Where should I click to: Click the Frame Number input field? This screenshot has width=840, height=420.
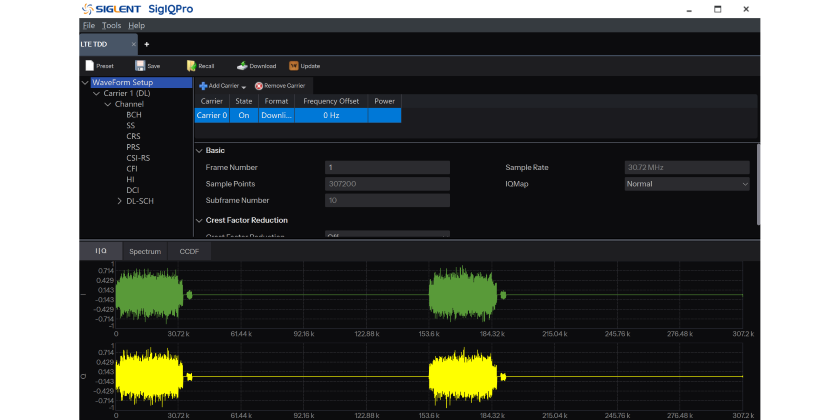pyautogui.click(x=386, y=168)
